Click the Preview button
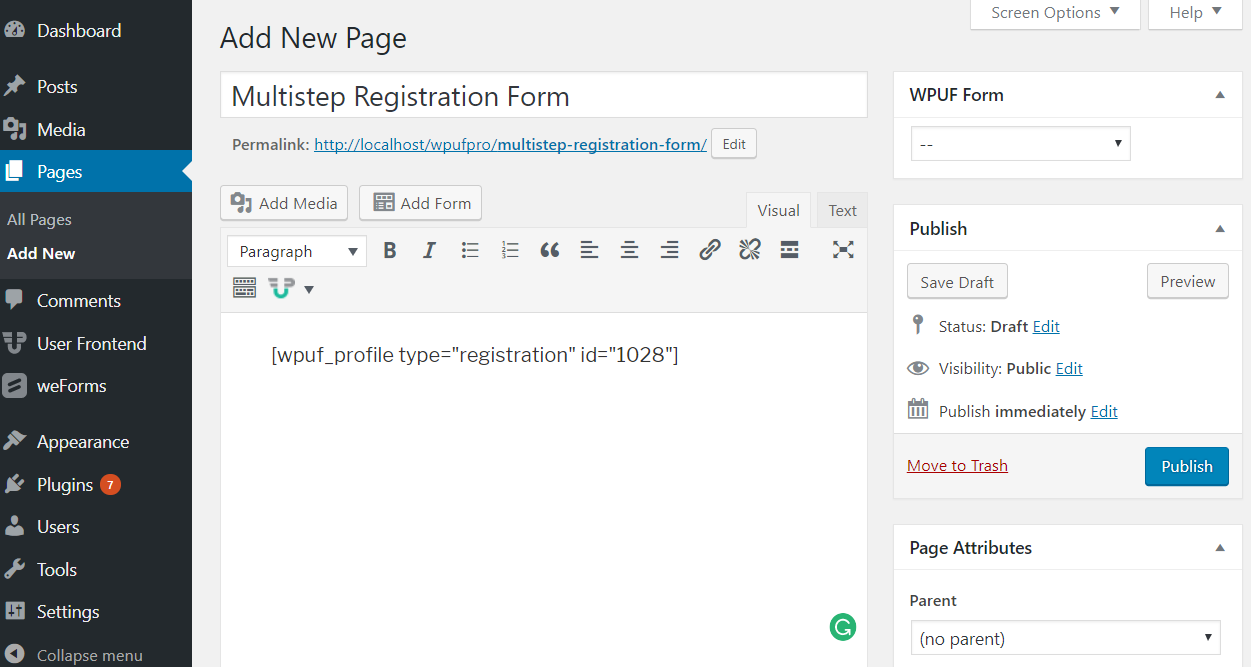This screenshot has width=1251, height=667. click(x=1187, y=282)
